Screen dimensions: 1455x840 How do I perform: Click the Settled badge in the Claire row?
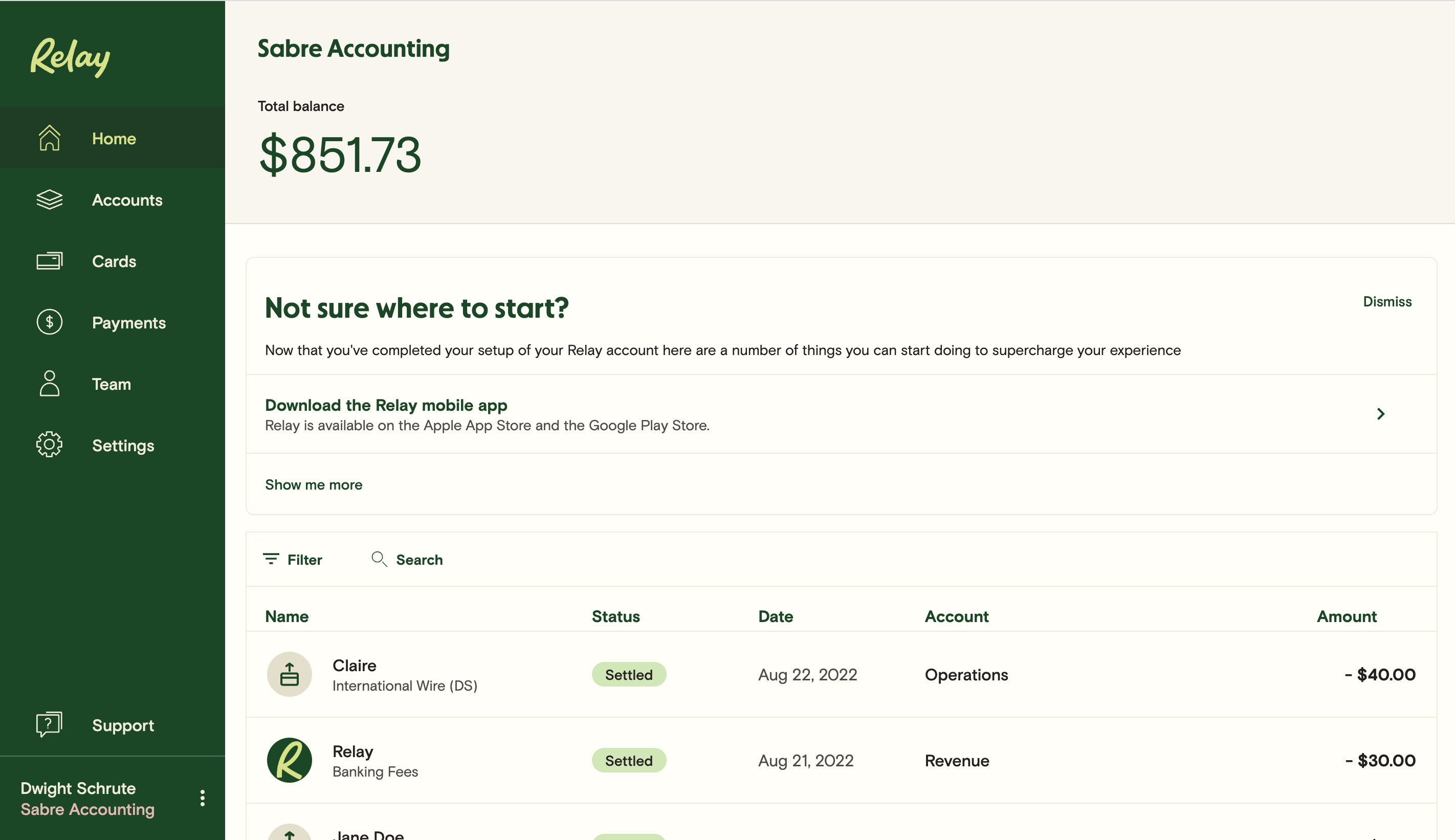coord(629,674)
